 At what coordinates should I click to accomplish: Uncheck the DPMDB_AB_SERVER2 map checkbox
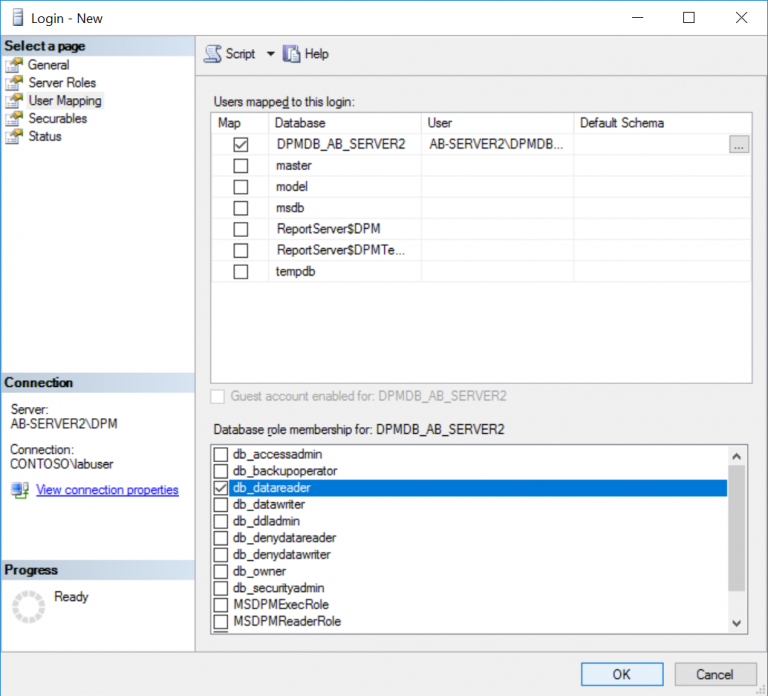[240, 144]
